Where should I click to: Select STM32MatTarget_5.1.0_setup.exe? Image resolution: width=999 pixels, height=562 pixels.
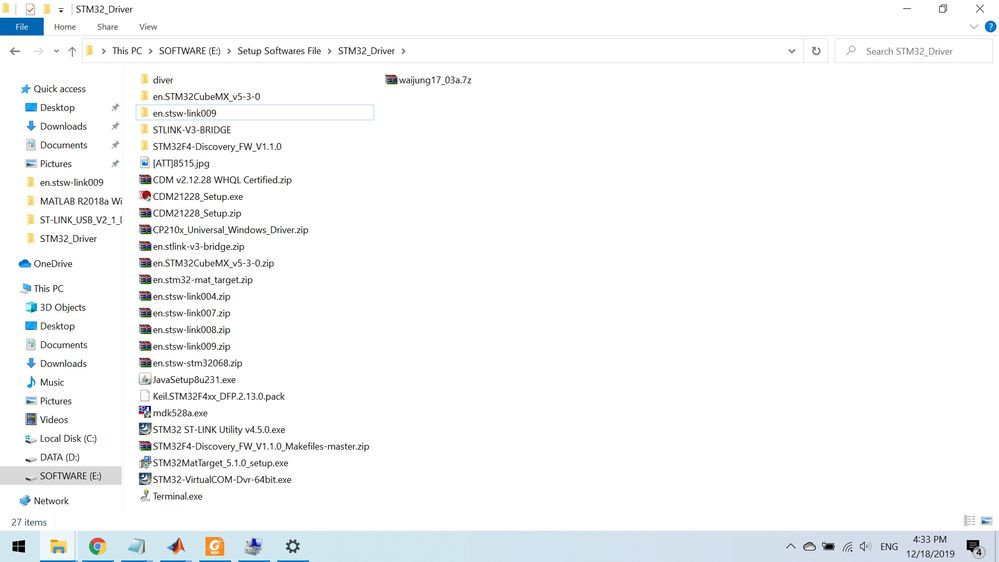[x=213, y=463]
